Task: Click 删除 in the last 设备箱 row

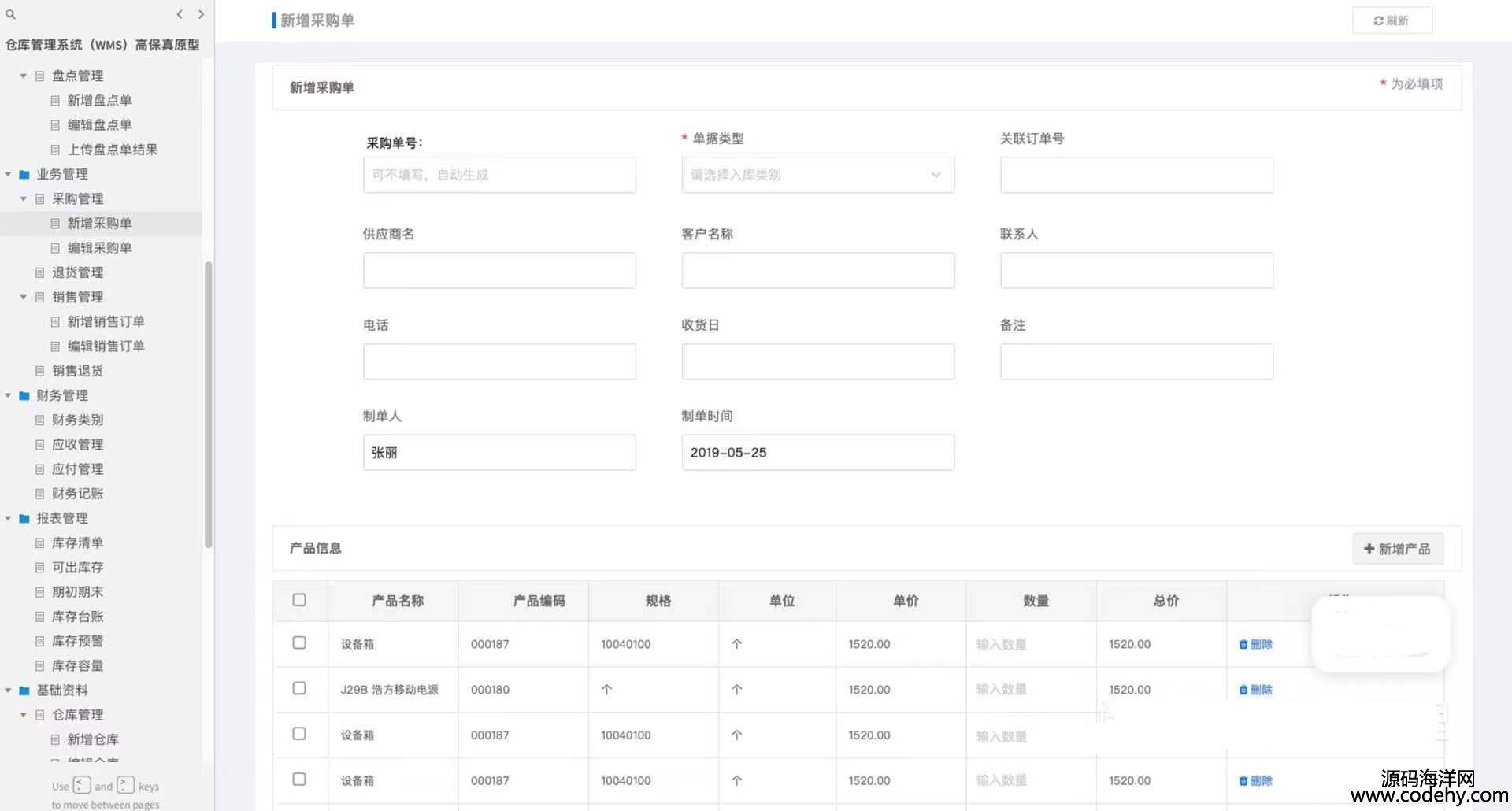Action: (x=1255, y=781)
